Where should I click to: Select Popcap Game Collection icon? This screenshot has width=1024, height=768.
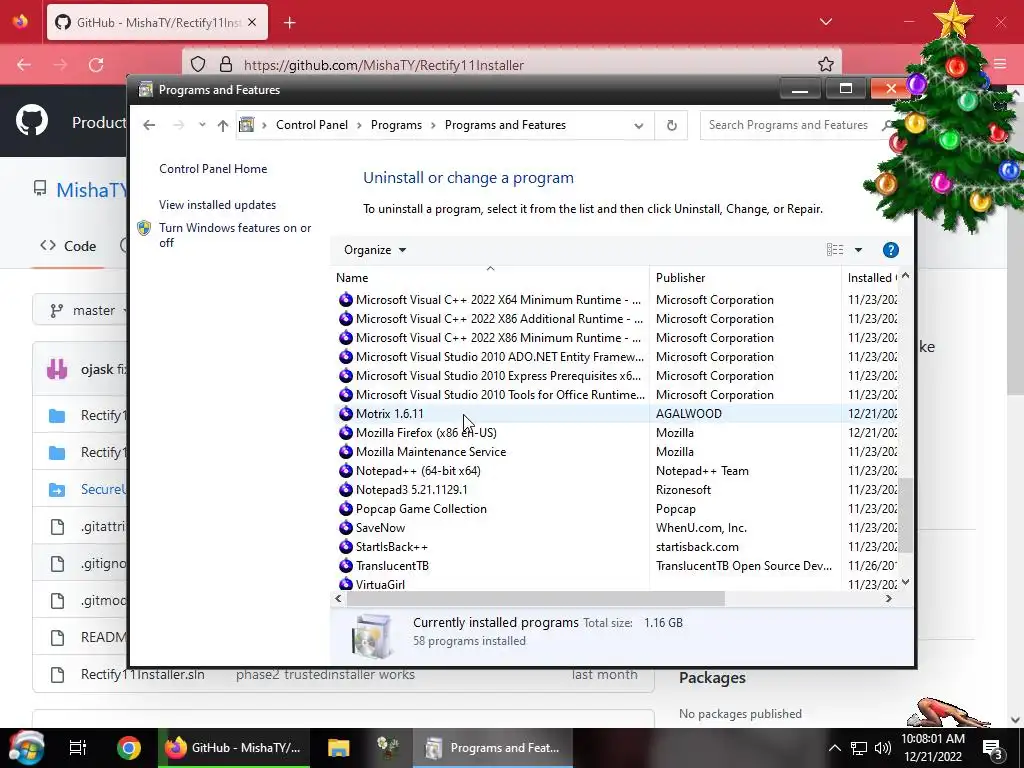tap(345, 508)
